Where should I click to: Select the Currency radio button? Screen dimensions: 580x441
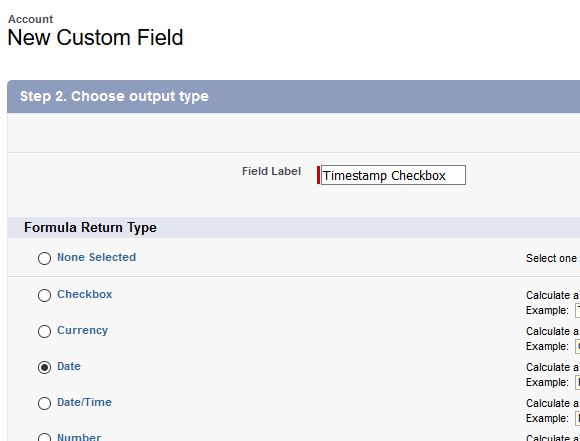tap(44, 331)
